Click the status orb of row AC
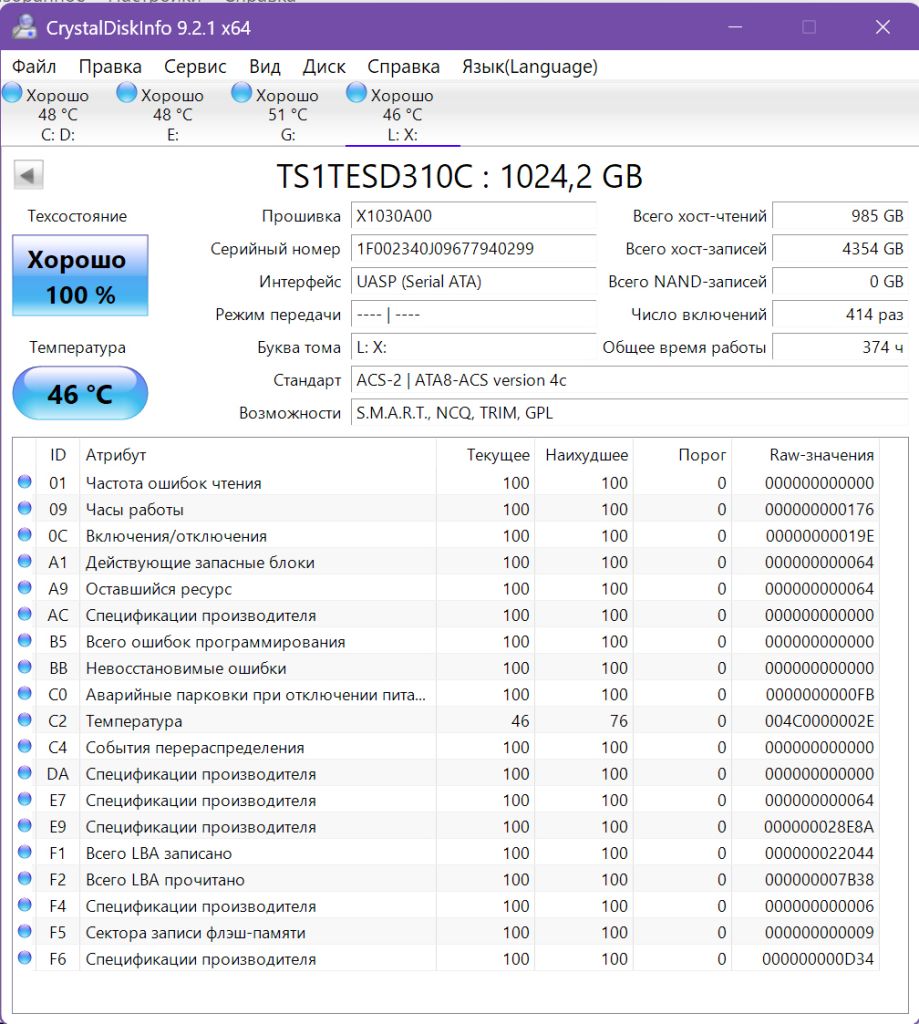 25,614
